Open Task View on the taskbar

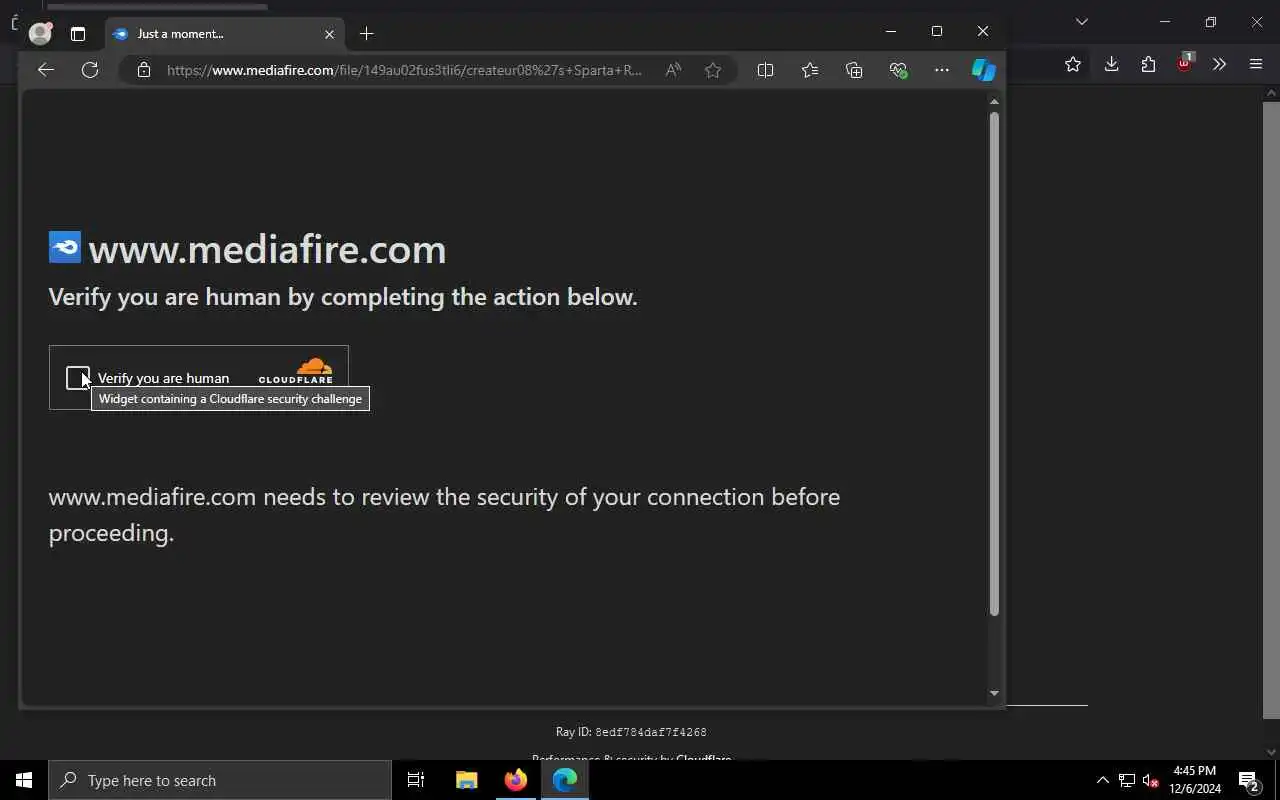(416, 780)
